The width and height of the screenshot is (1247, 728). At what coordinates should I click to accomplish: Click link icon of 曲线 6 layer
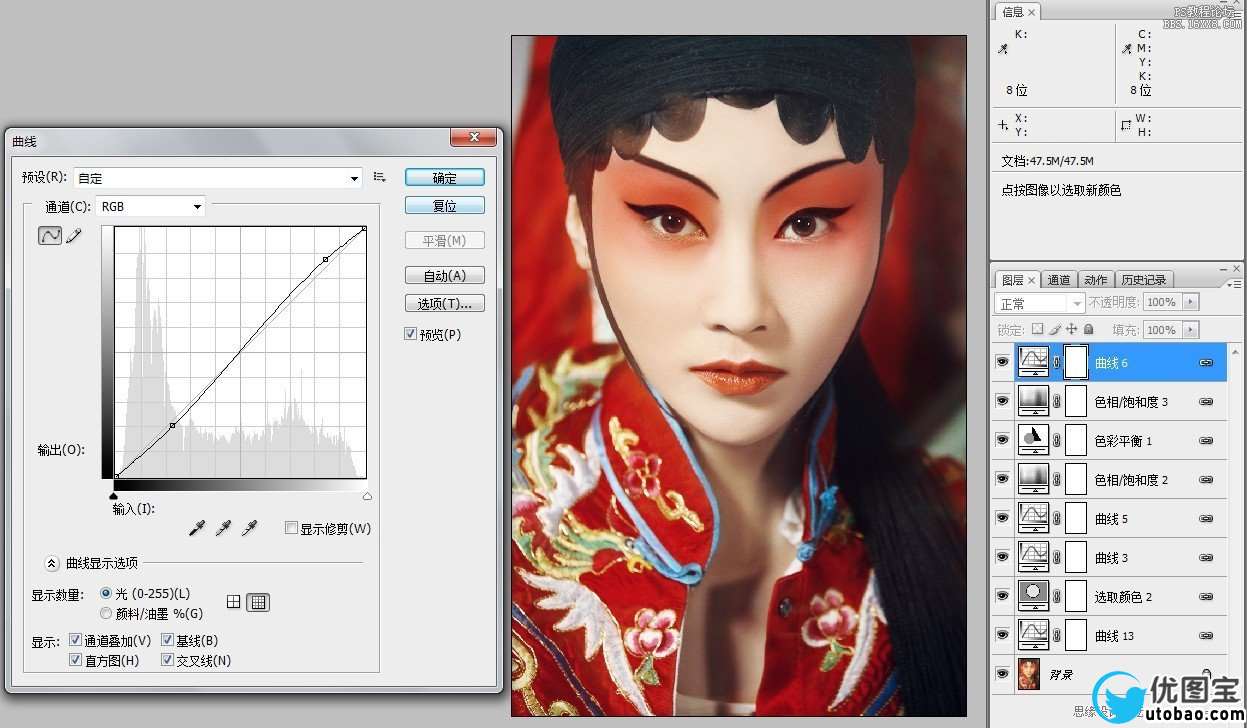pyautogui.click(x=1206, y=362)
